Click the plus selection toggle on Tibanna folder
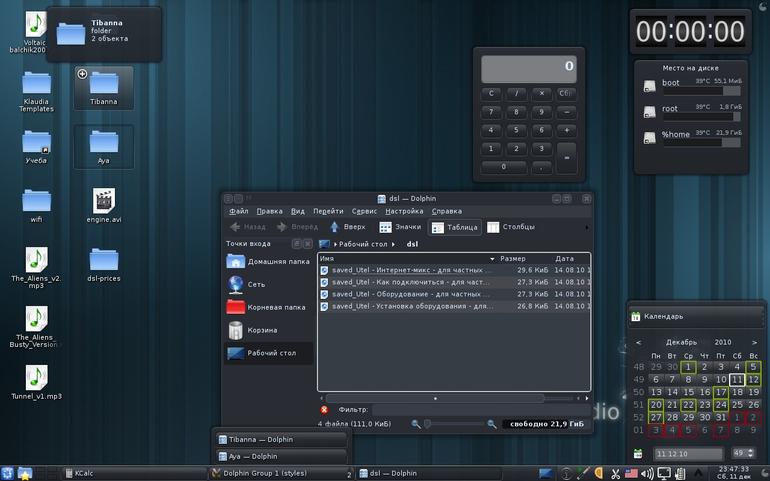The height and width of the screenshot is (481, 770). pos(82,74)
